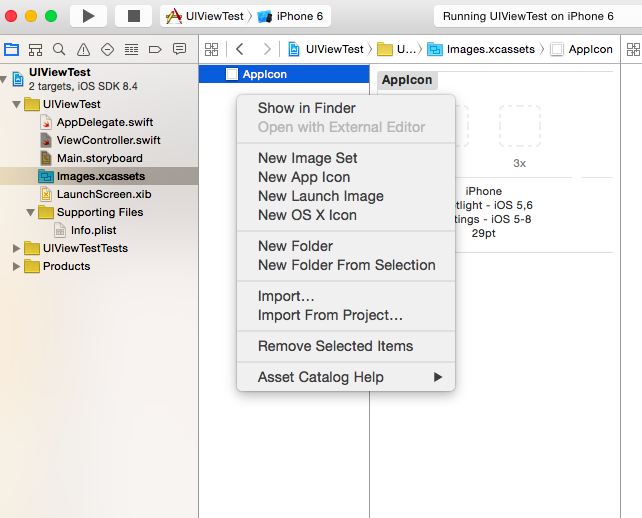Click the 3x icon image well
Viewport: 642px width, 518px height.
click(x=520, y=126)
